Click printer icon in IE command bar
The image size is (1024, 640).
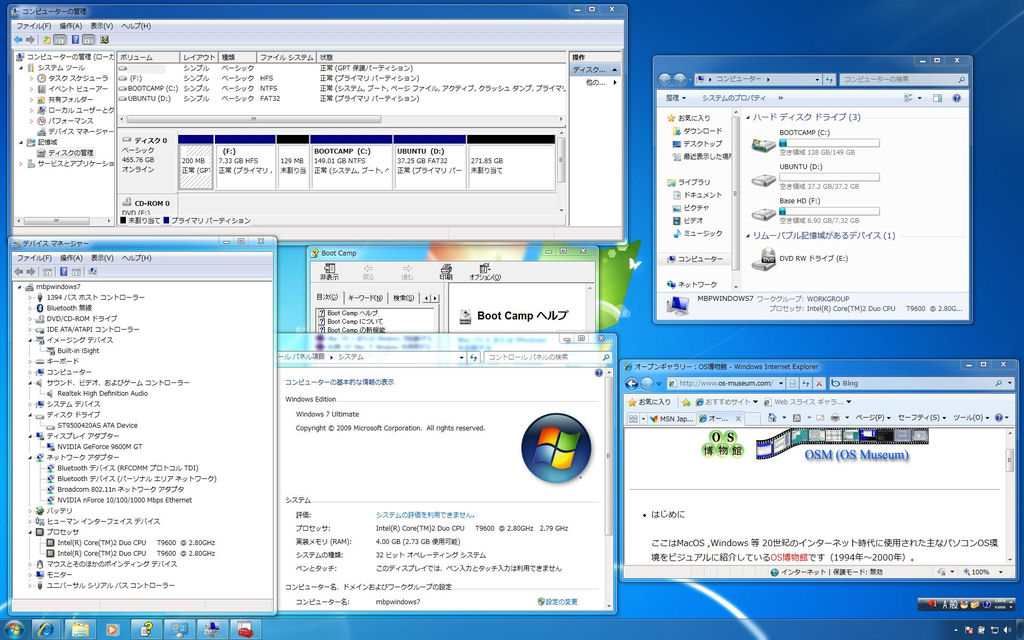[835, 417]
